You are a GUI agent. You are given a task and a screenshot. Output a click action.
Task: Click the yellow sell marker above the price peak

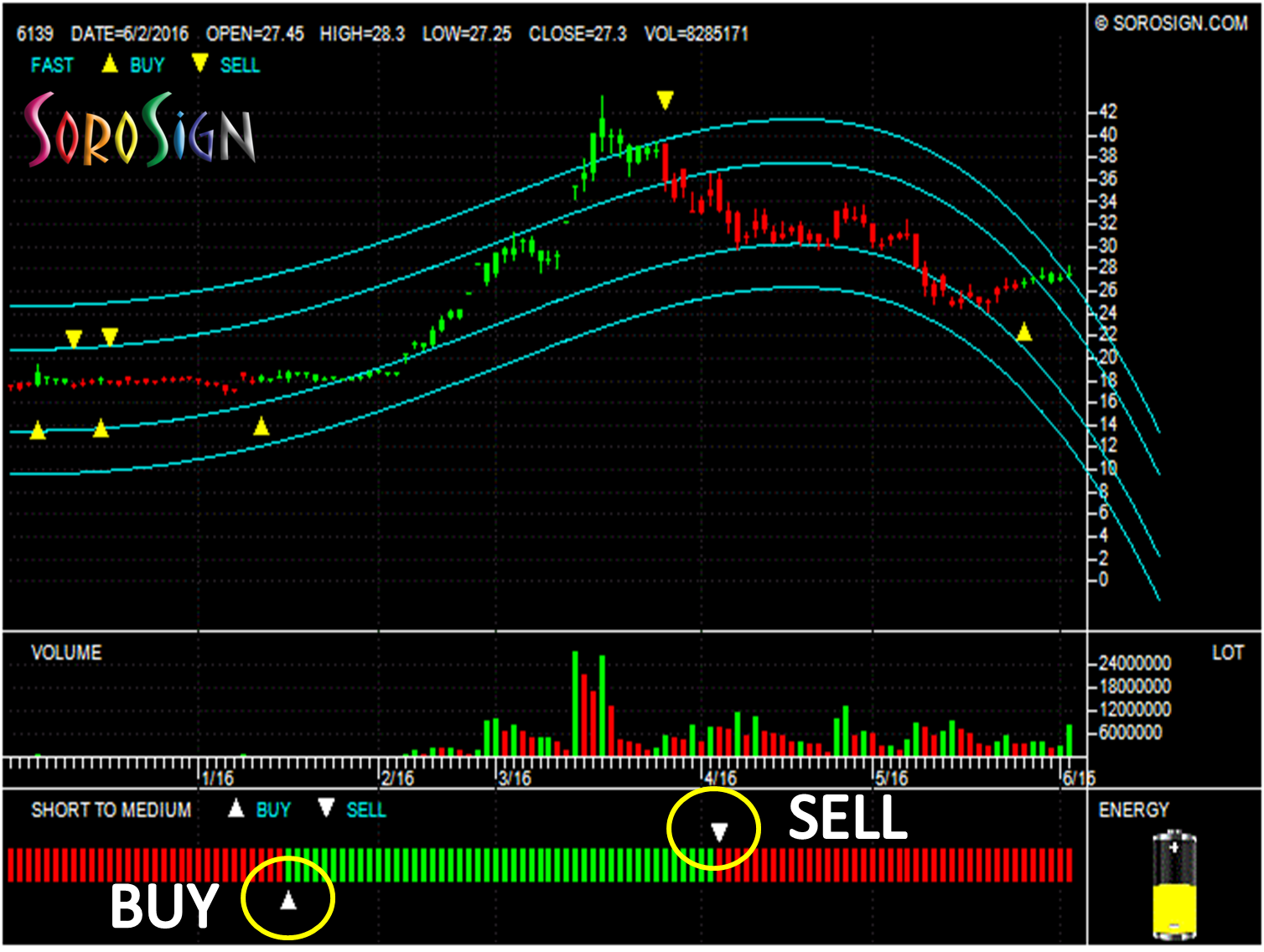click(665, 101)
